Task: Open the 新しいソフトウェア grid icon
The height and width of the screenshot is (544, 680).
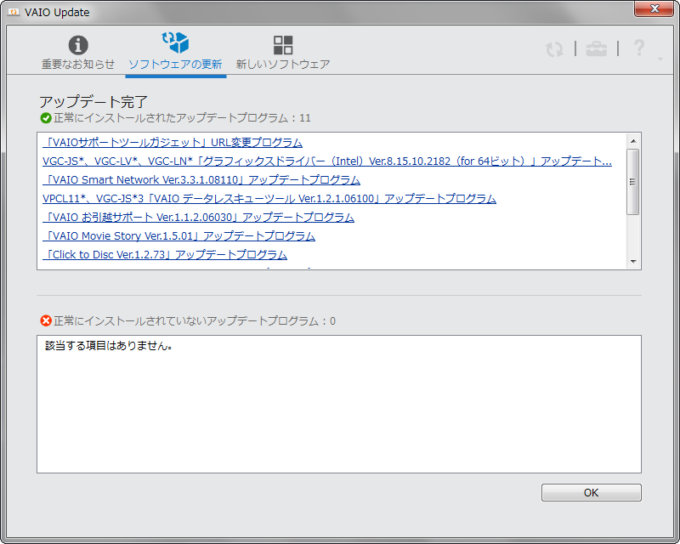Action: (x=283, y=45)
